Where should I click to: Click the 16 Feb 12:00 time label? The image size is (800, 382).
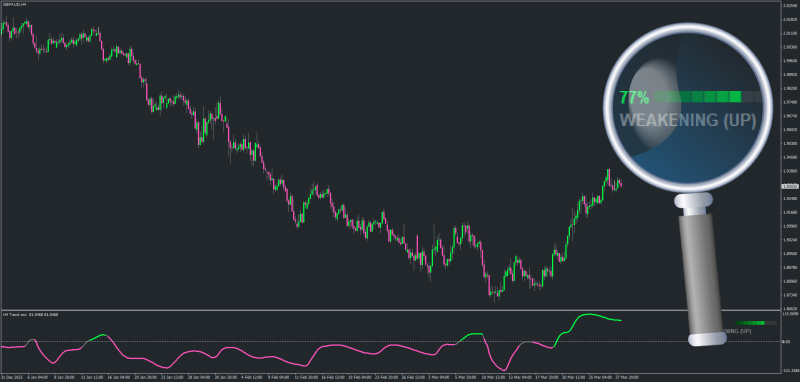click(333, 377)
